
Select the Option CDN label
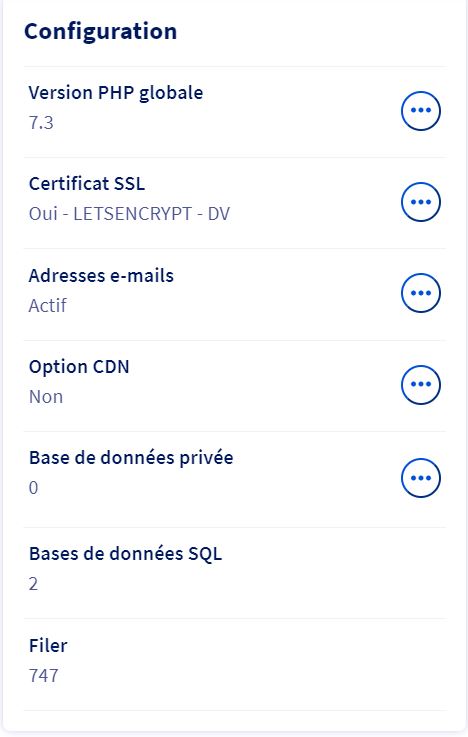[79, 367]
